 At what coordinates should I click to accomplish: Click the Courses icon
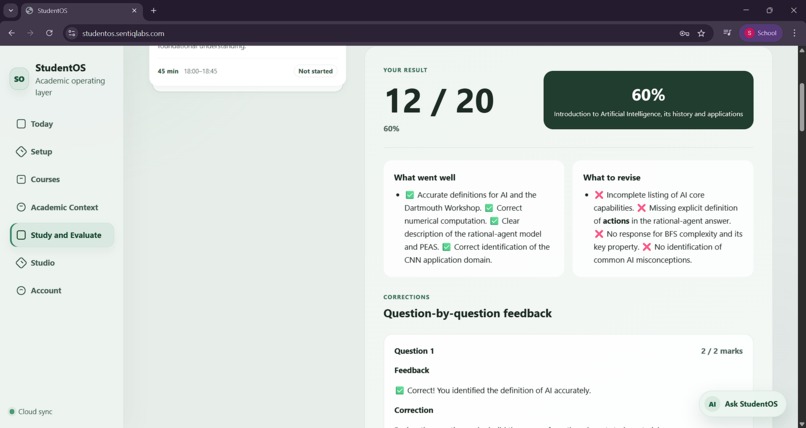[21, 179]
